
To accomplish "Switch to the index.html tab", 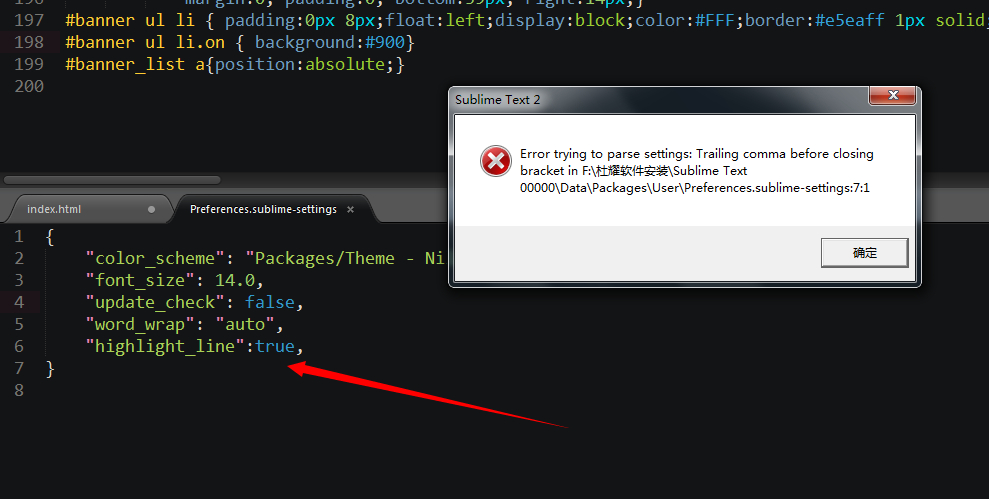I will (x=54, y=209).
